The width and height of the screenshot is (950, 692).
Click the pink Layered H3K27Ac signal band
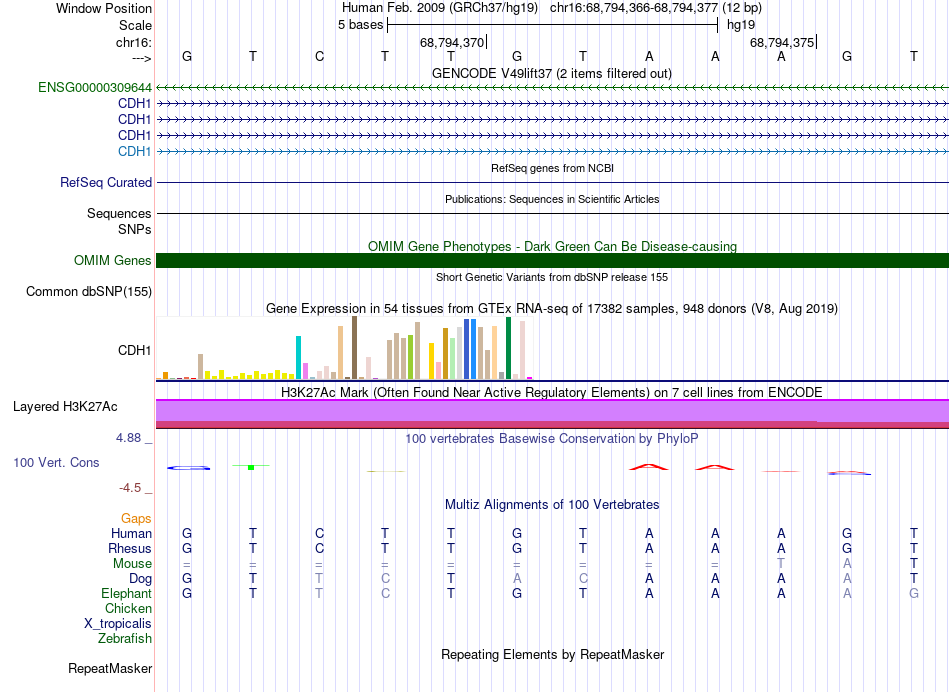[552, 412]
